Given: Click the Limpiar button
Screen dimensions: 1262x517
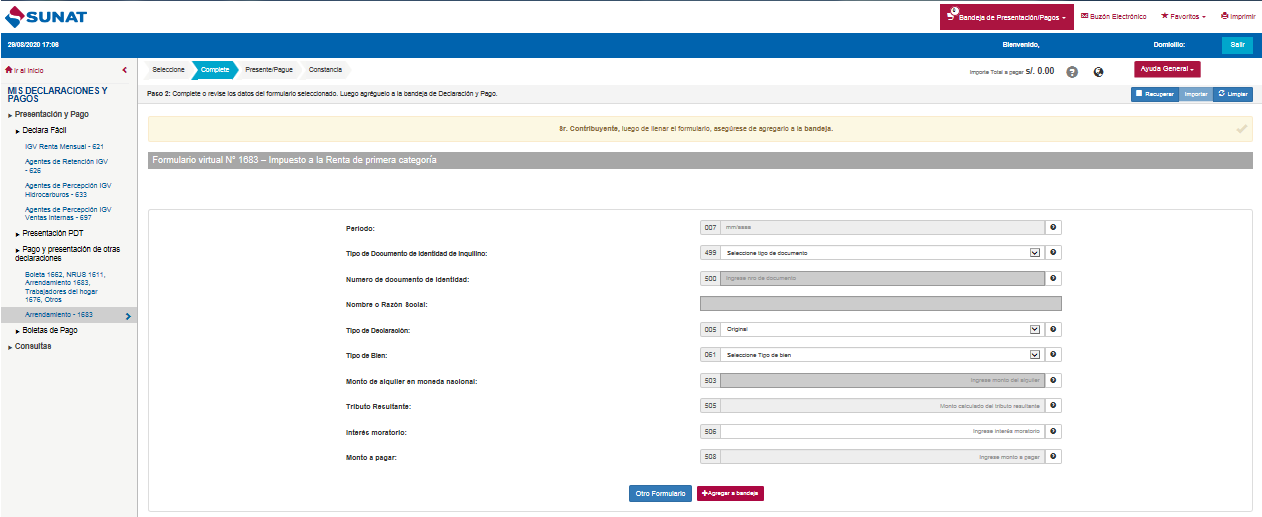Looking at the screenshot, I should 1233,94.
